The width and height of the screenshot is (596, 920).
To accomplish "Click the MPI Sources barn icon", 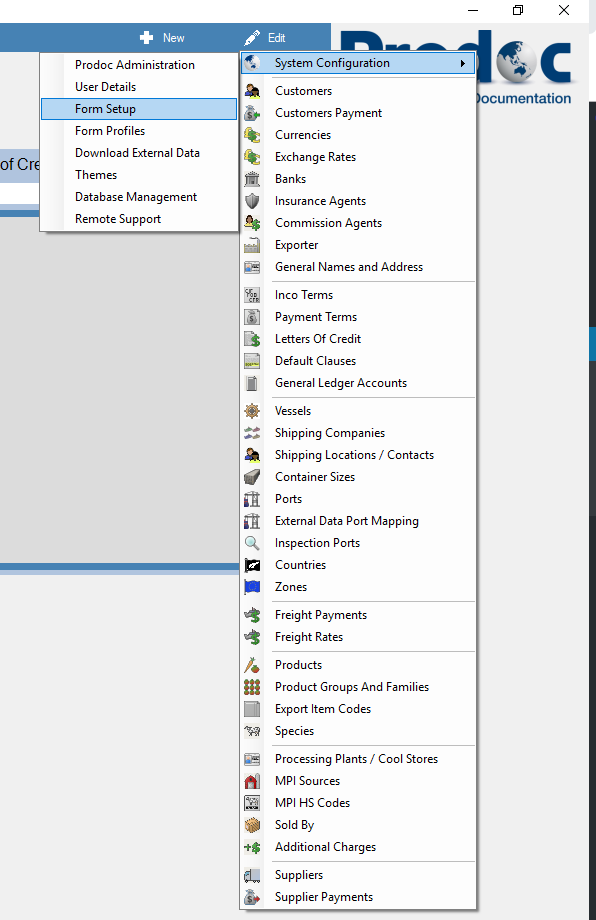I will pyautogui.click(x=252, y=781).
